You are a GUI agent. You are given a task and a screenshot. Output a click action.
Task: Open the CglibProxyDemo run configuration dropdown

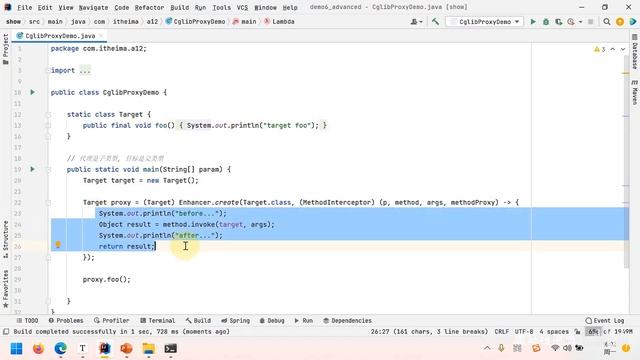click(485, 22)
